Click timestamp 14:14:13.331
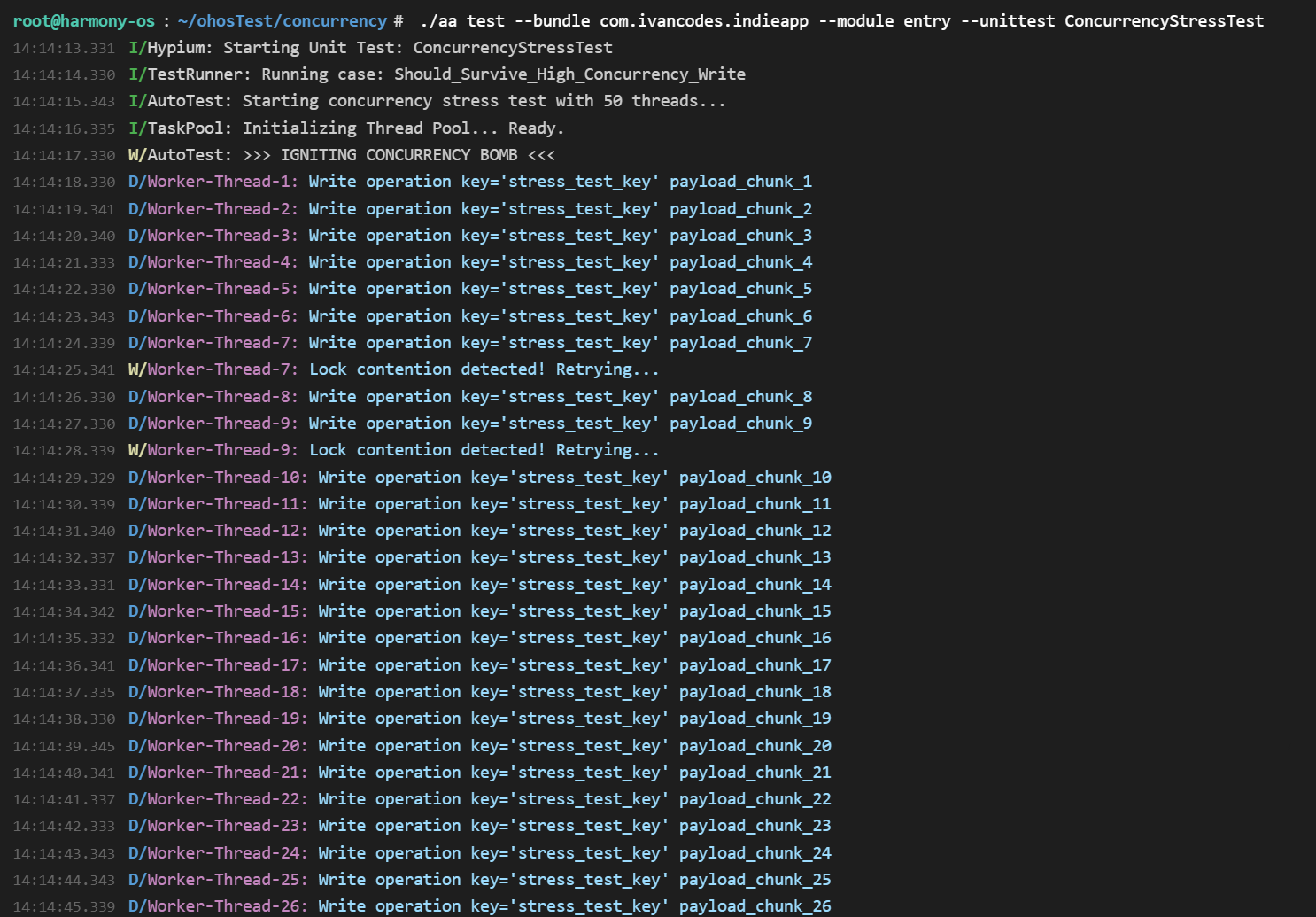 click(x=64, y=49)
